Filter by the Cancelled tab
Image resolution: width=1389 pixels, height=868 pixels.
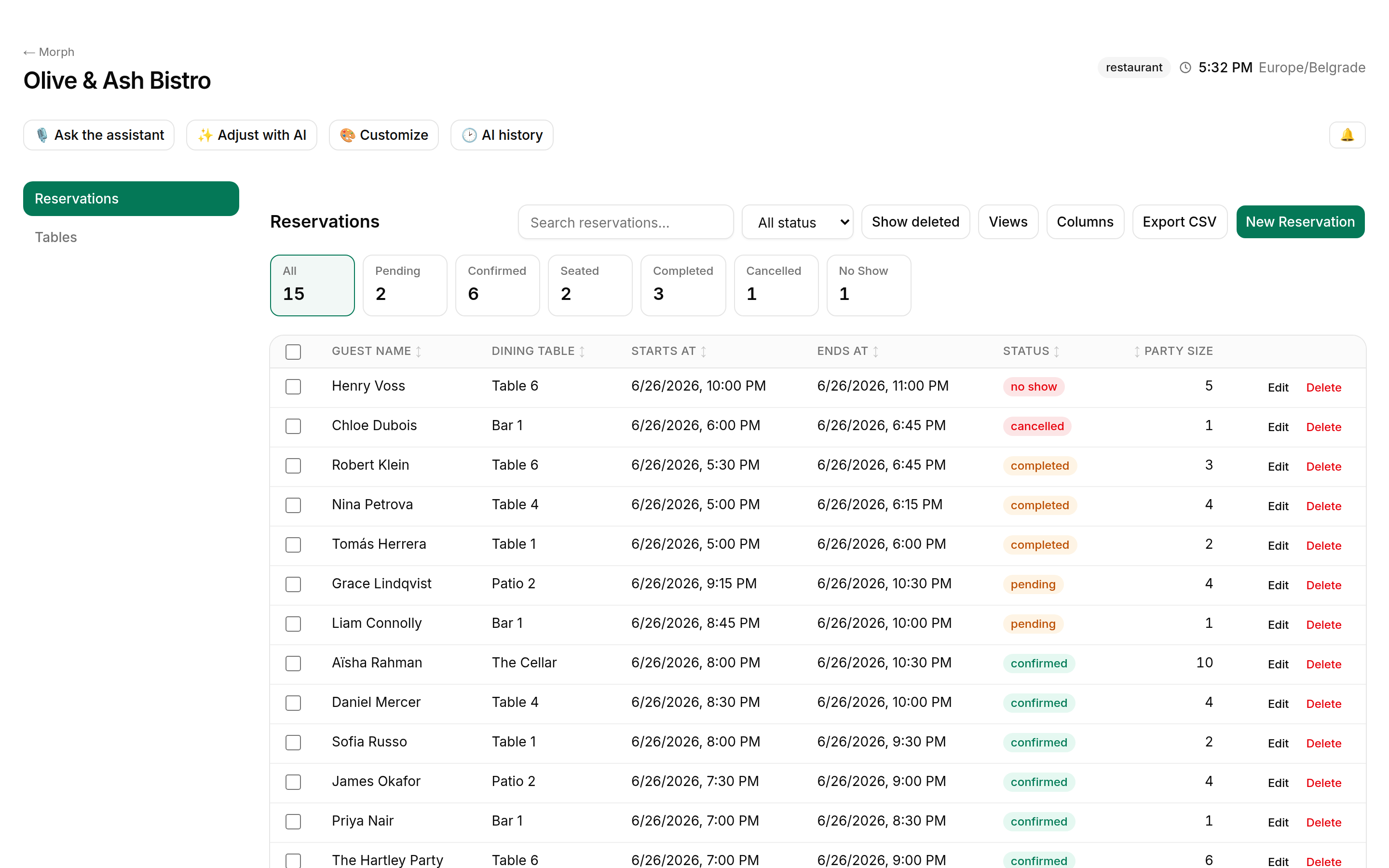pyautogui.click(x=776, y=285)
